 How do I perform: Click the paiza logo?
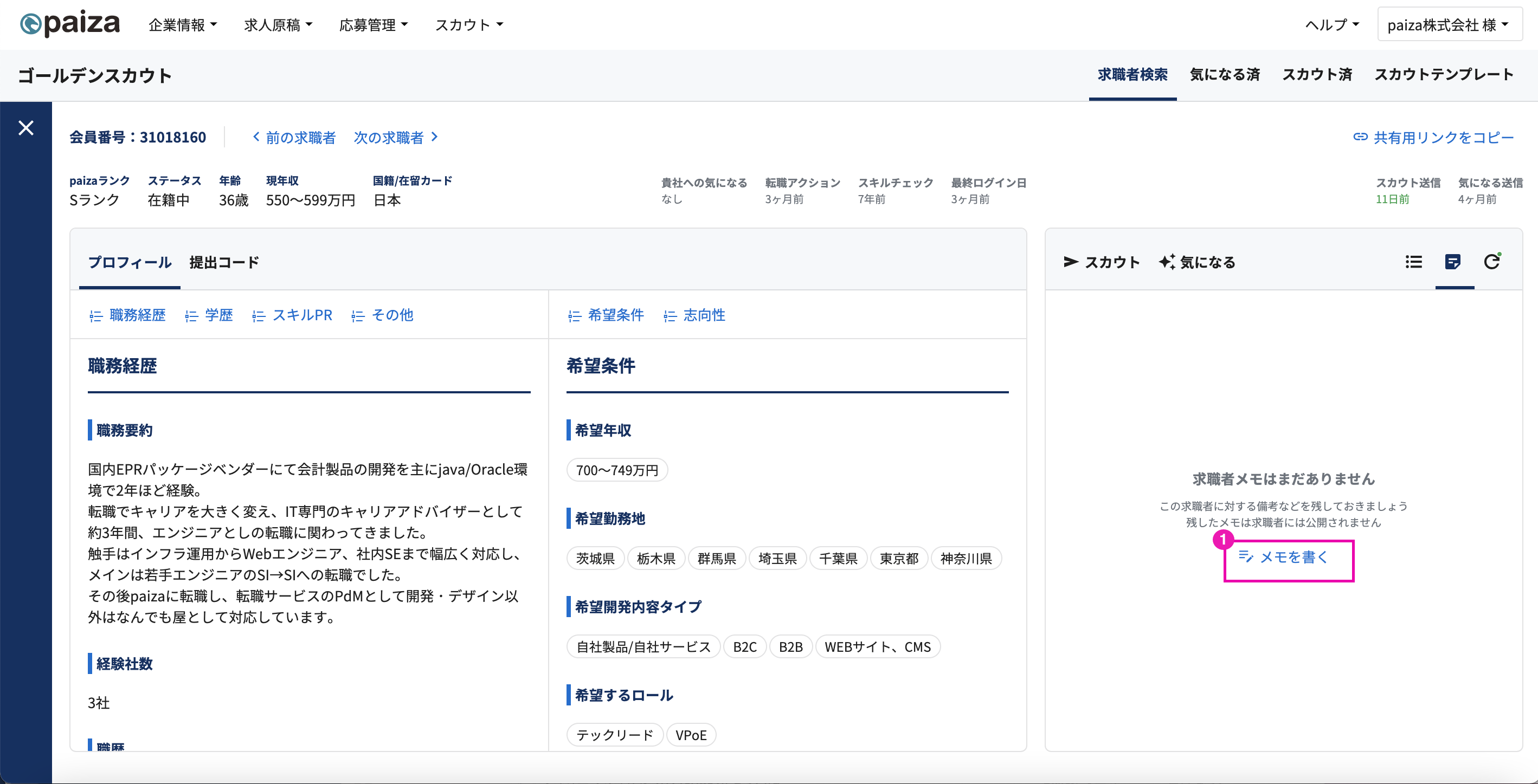tap(70, 24)
